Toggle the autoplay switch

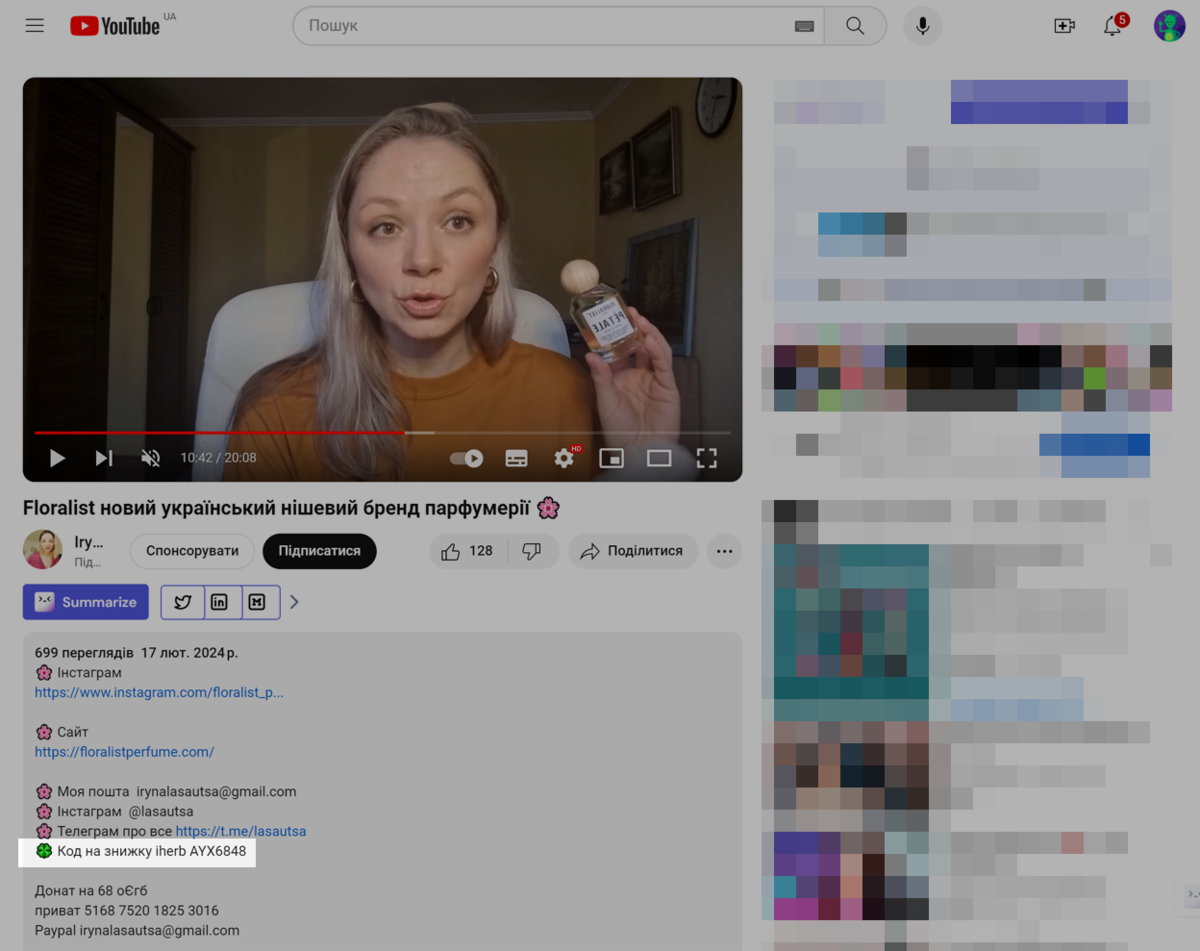(466, 458)
